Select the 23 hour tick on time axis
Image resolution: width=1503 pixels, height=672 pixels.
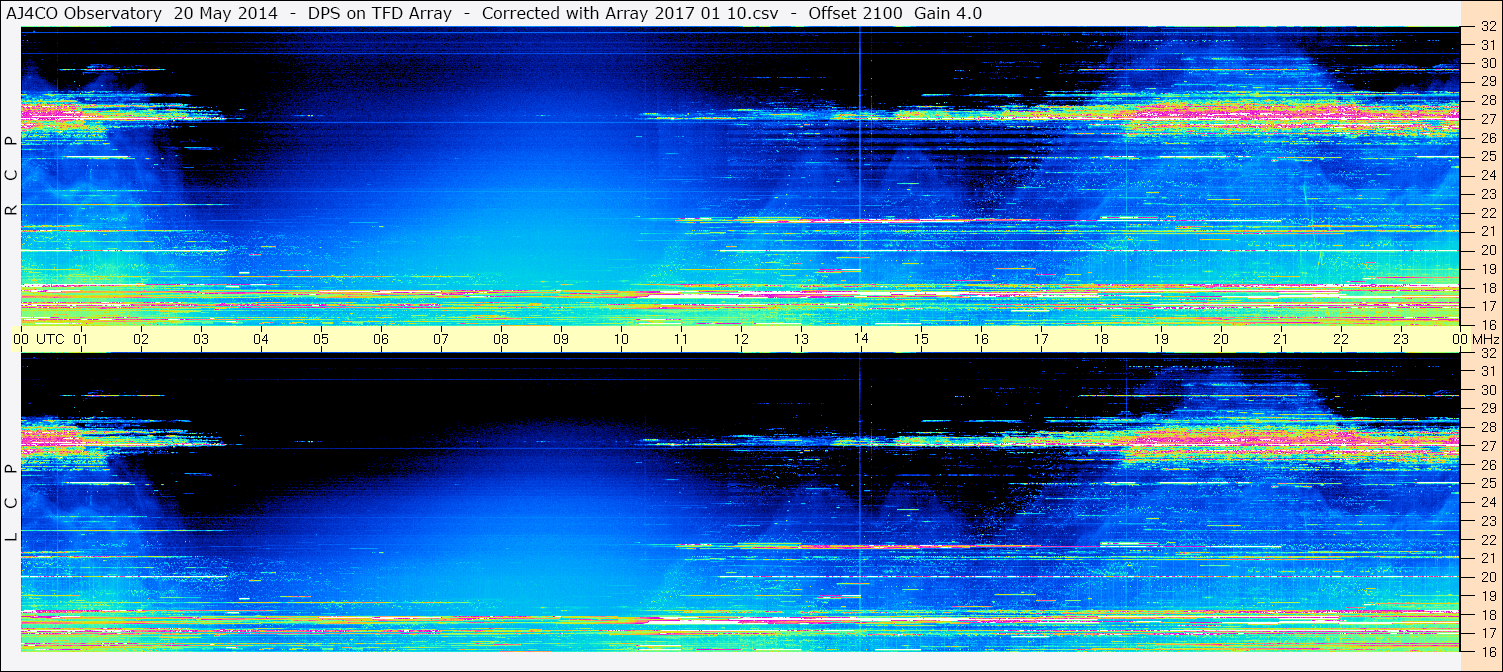pos(1400,339)
